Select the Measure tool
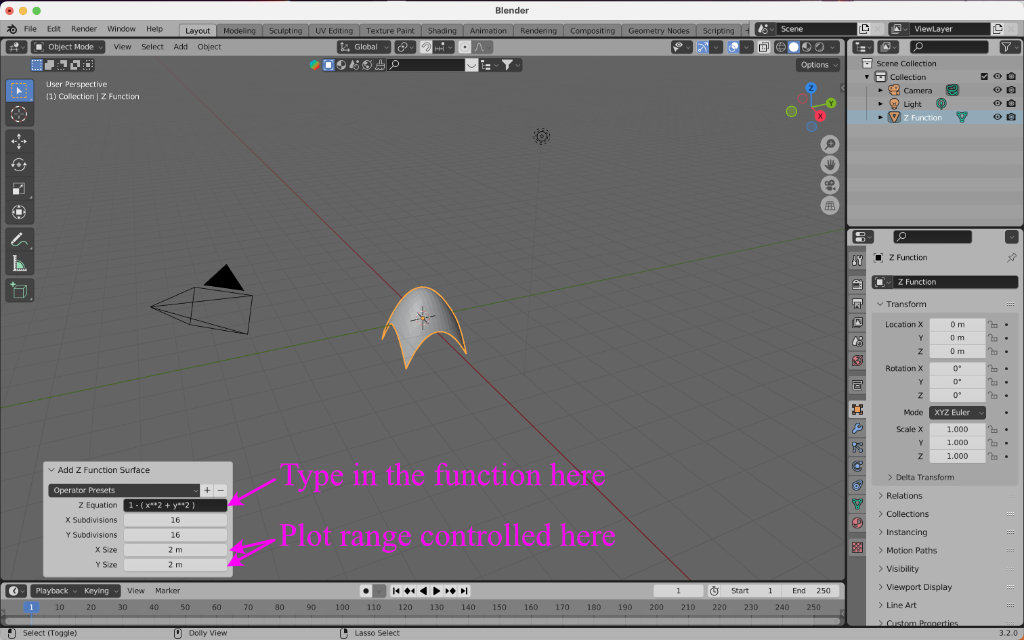The height and width of the screenshot is (640, 1024). (19, 264)
